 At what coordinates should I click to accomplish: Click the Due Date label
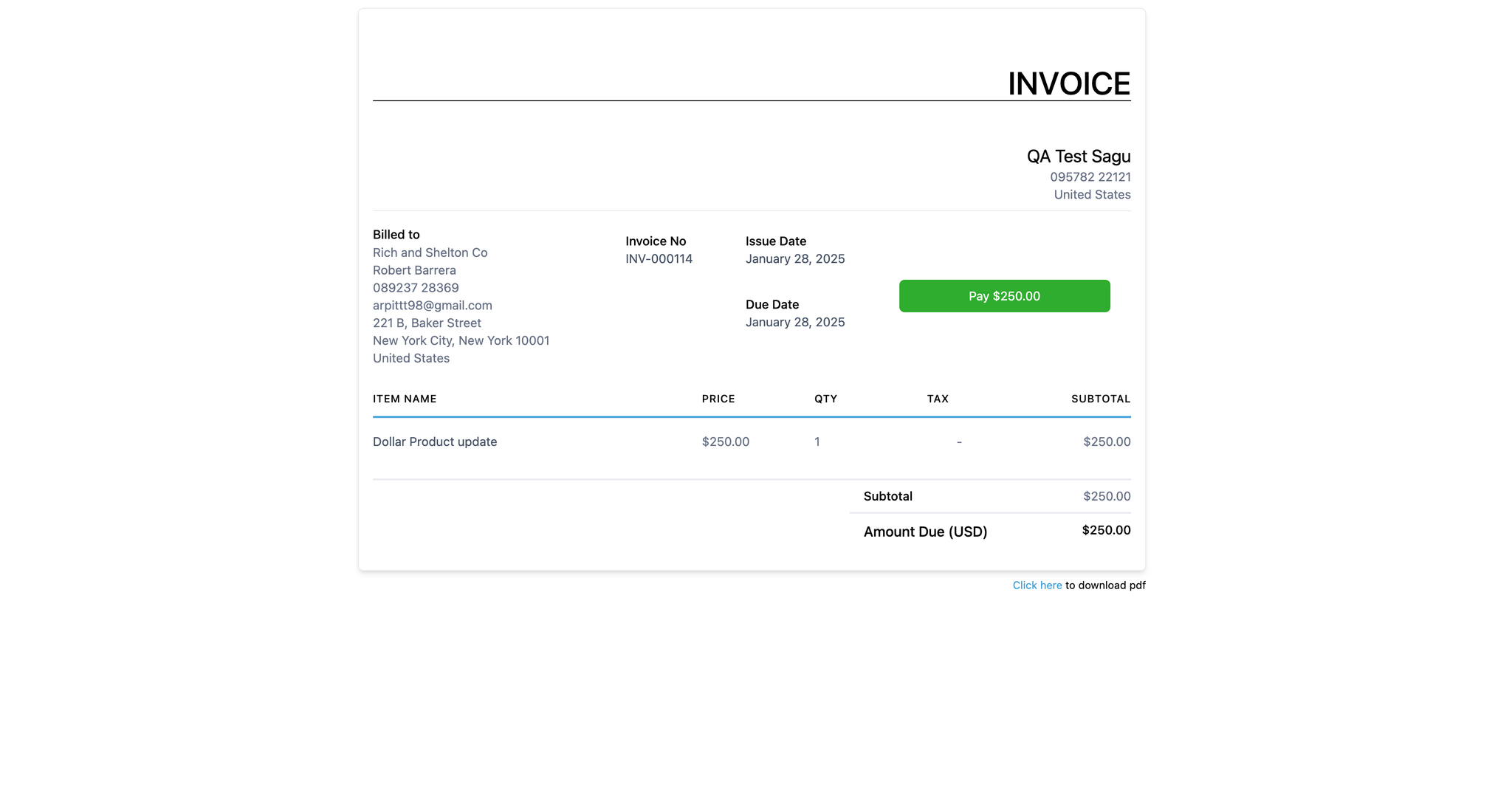772,305
